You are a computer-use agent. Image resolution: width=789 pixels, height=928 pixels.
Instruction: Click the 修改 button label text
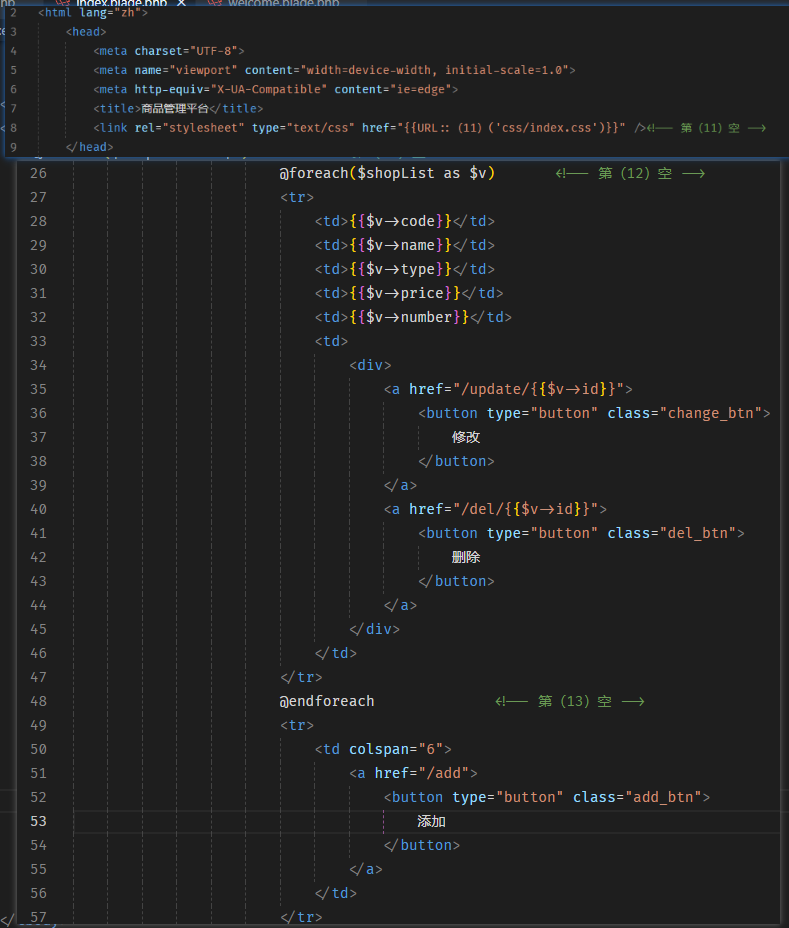click(x=466, y=437)
